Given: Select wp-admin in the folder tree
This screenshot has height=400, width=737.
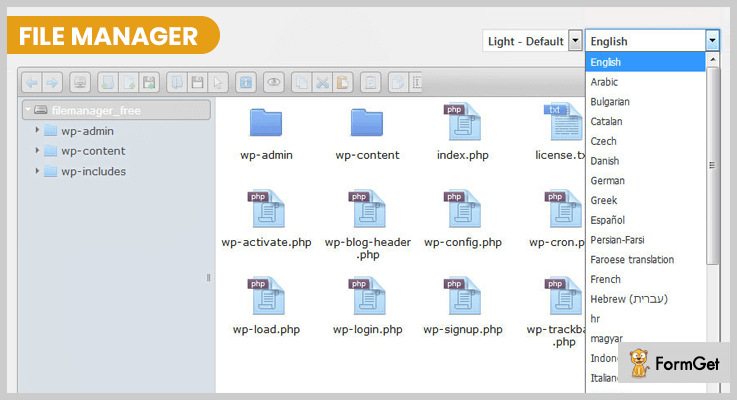Looking at the screenshot, I should click(87, 131).
